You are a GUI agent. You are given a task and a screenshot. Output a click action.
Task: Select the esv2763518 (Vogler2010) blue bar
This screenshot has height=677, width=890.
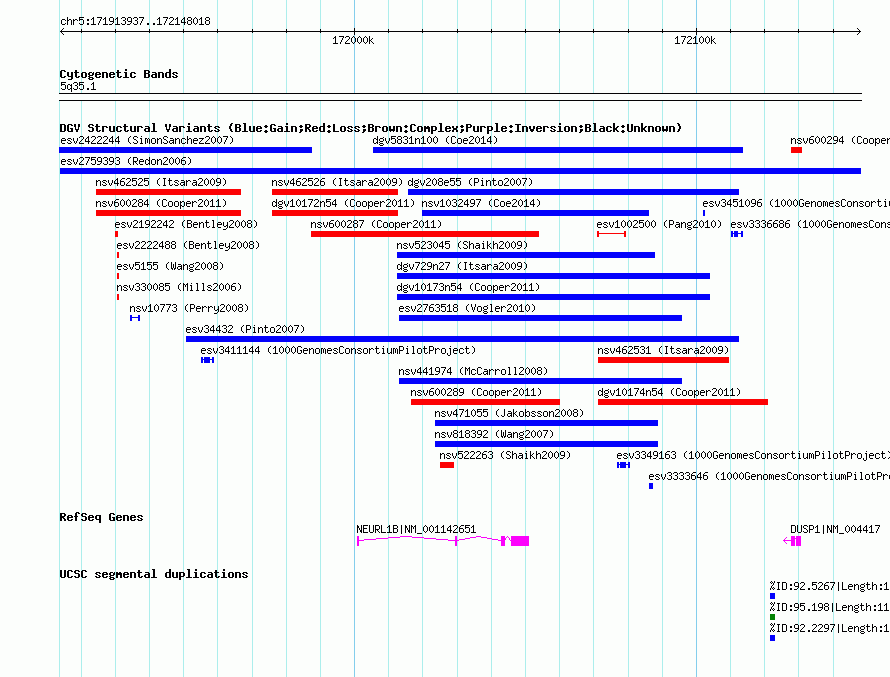pos(540,318)
